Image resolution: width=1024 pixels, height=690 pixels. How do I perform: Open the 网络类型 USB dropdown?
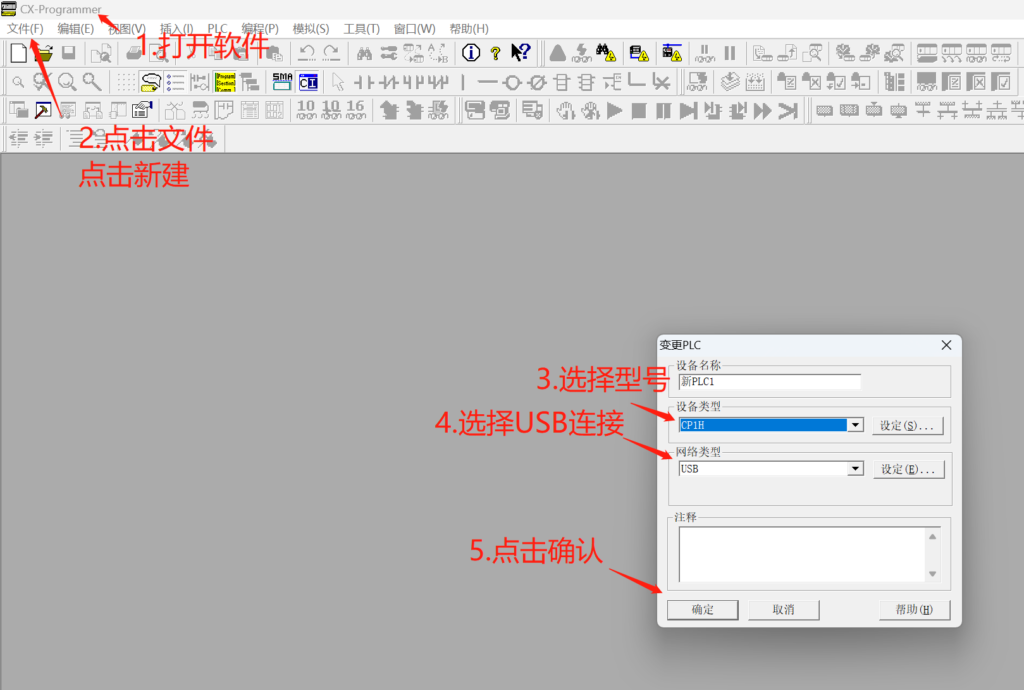tap(855, 468)
